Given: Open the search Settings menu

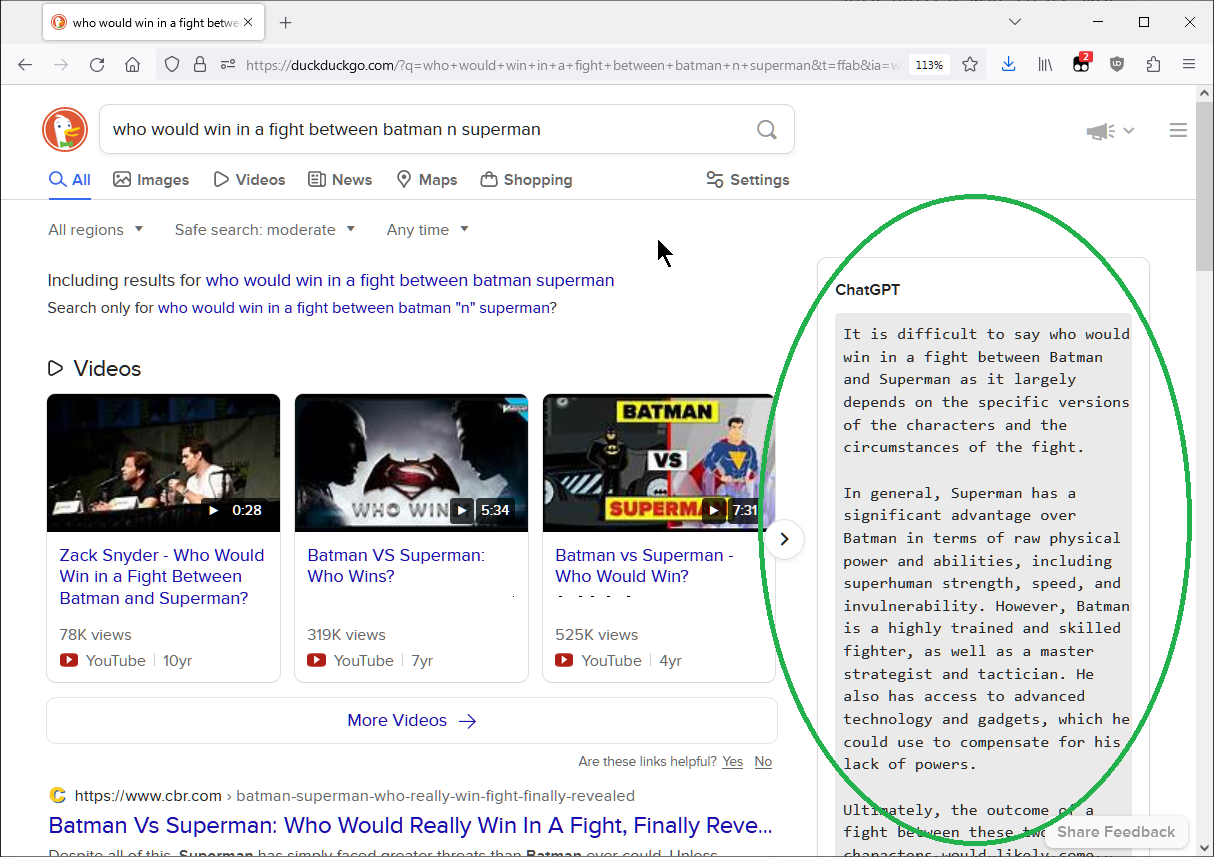Looking at the screenshot, I should pyautogui.click(x=748, y=180).
